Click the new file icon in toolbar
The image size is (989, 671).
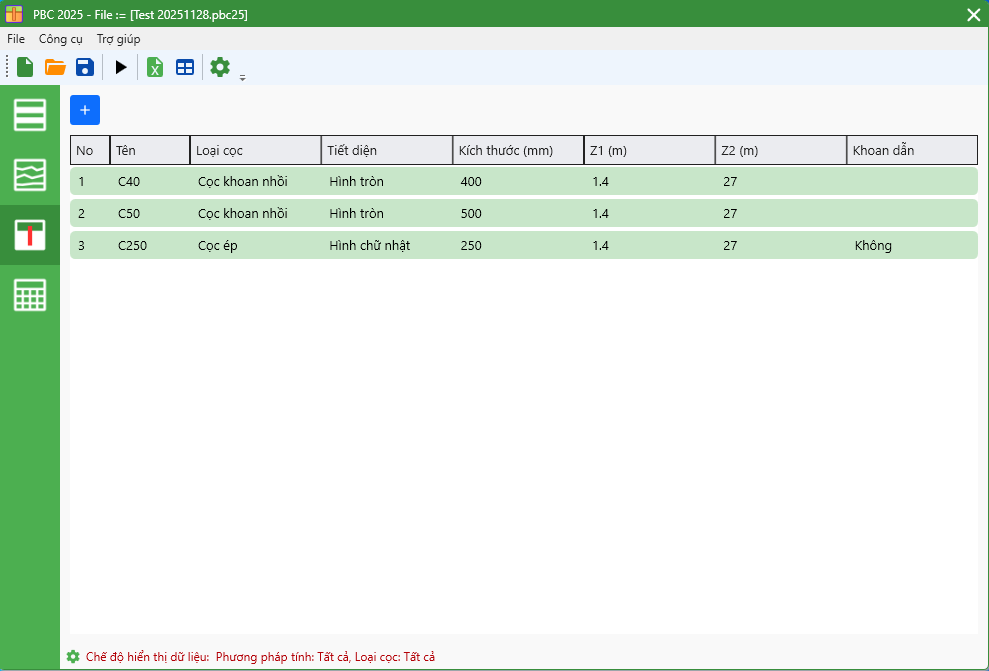25,67
